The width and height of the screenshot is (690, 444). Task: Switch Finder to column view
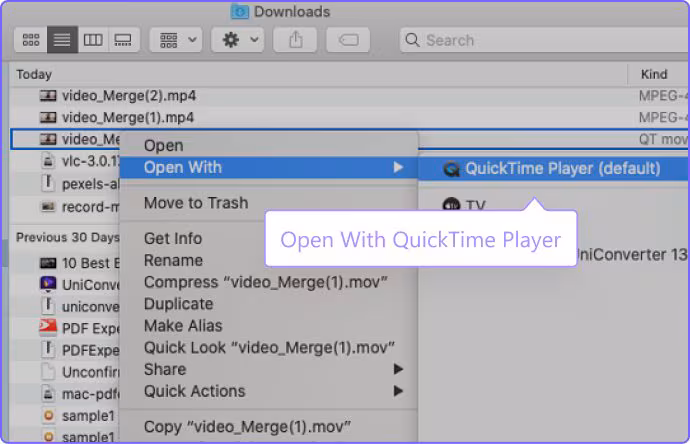click(93, 40)
